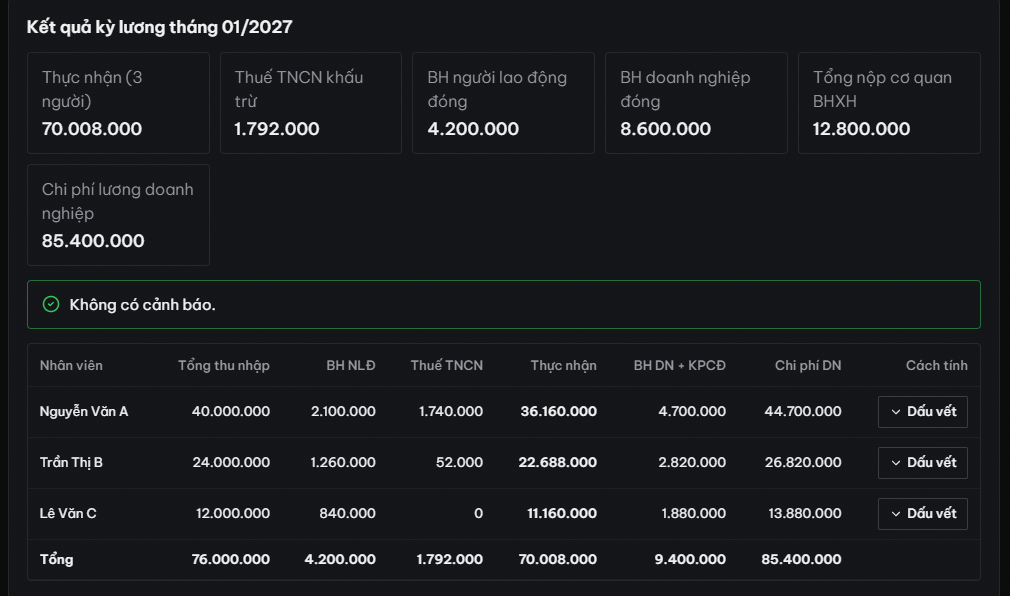Click the Cách tính column header
Screen dimensions: 1010x596
tap(937, 365)
